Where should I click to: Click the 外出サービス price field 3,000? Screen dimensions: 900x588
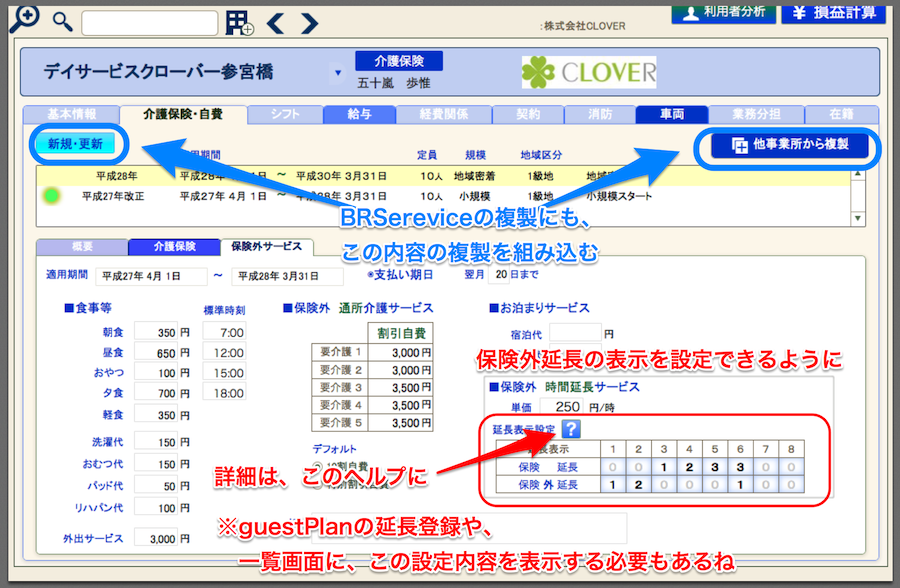tap(156, 538)
